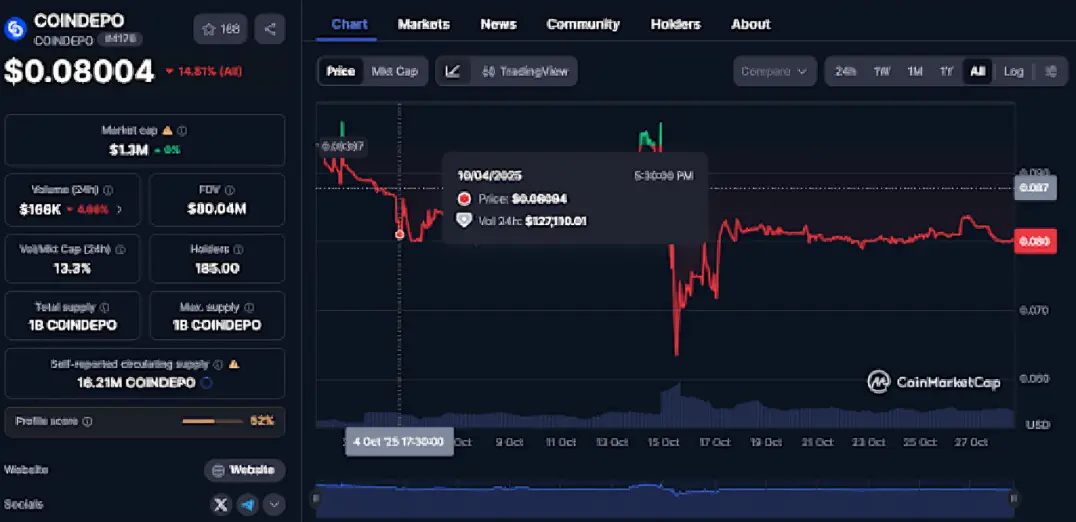Click circulating supply progress circle icon

coord(206,383)
